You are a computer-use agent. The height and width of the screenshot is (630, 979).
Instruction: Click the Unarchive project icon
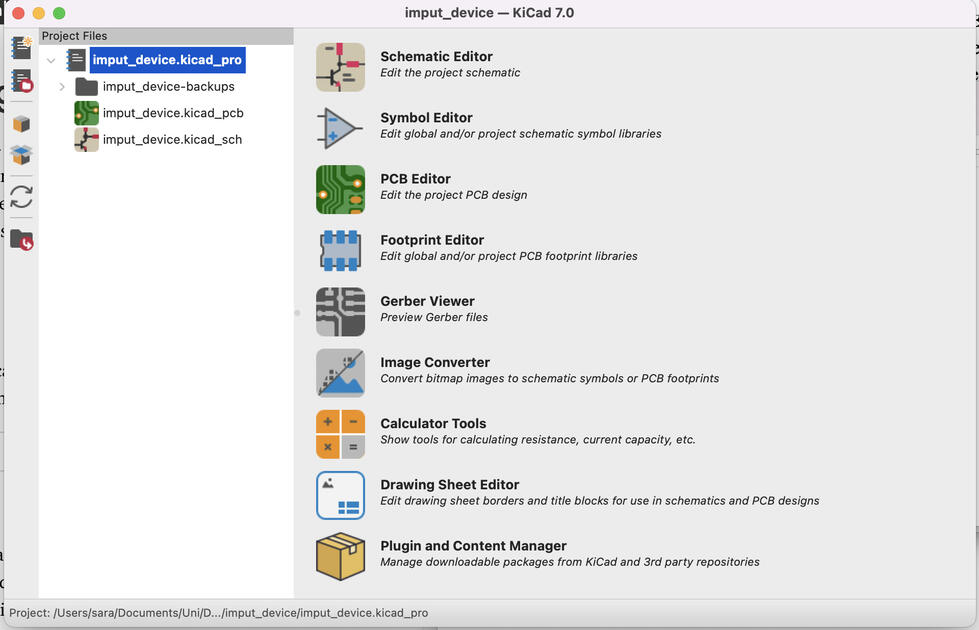pyautogui.click(x=21, y=154)
